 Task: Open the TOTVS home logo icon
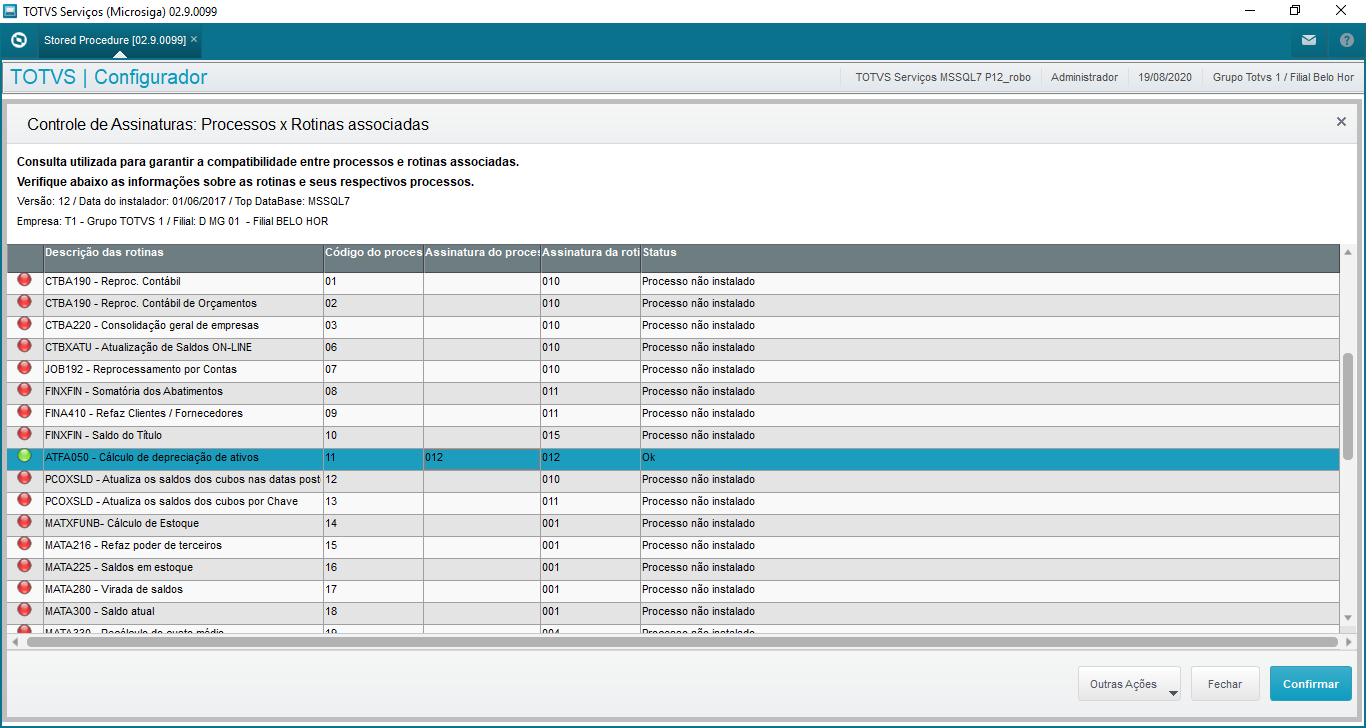[18, 41]
